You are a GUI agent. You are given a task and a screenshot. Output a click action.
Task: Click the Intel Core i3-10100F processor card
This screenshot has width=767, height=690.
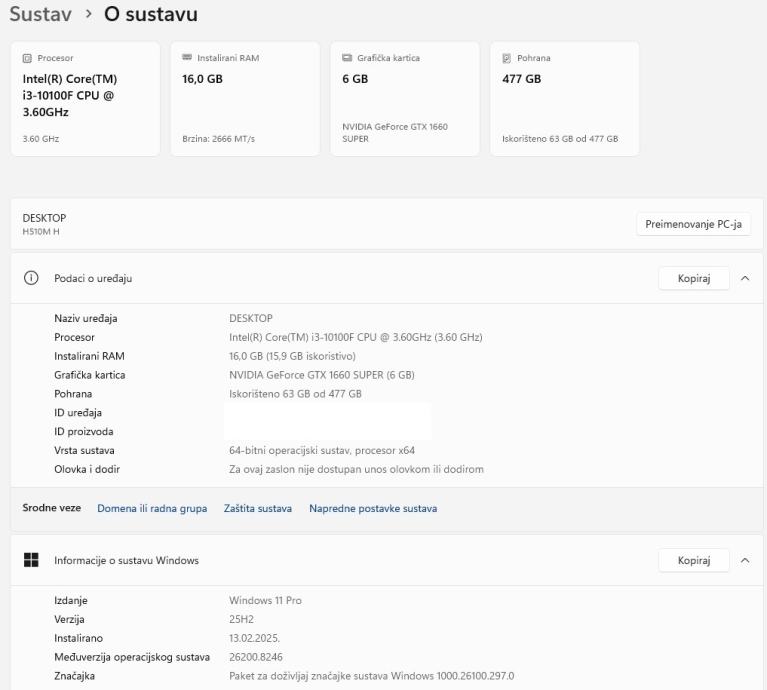(x=85, y=99)
